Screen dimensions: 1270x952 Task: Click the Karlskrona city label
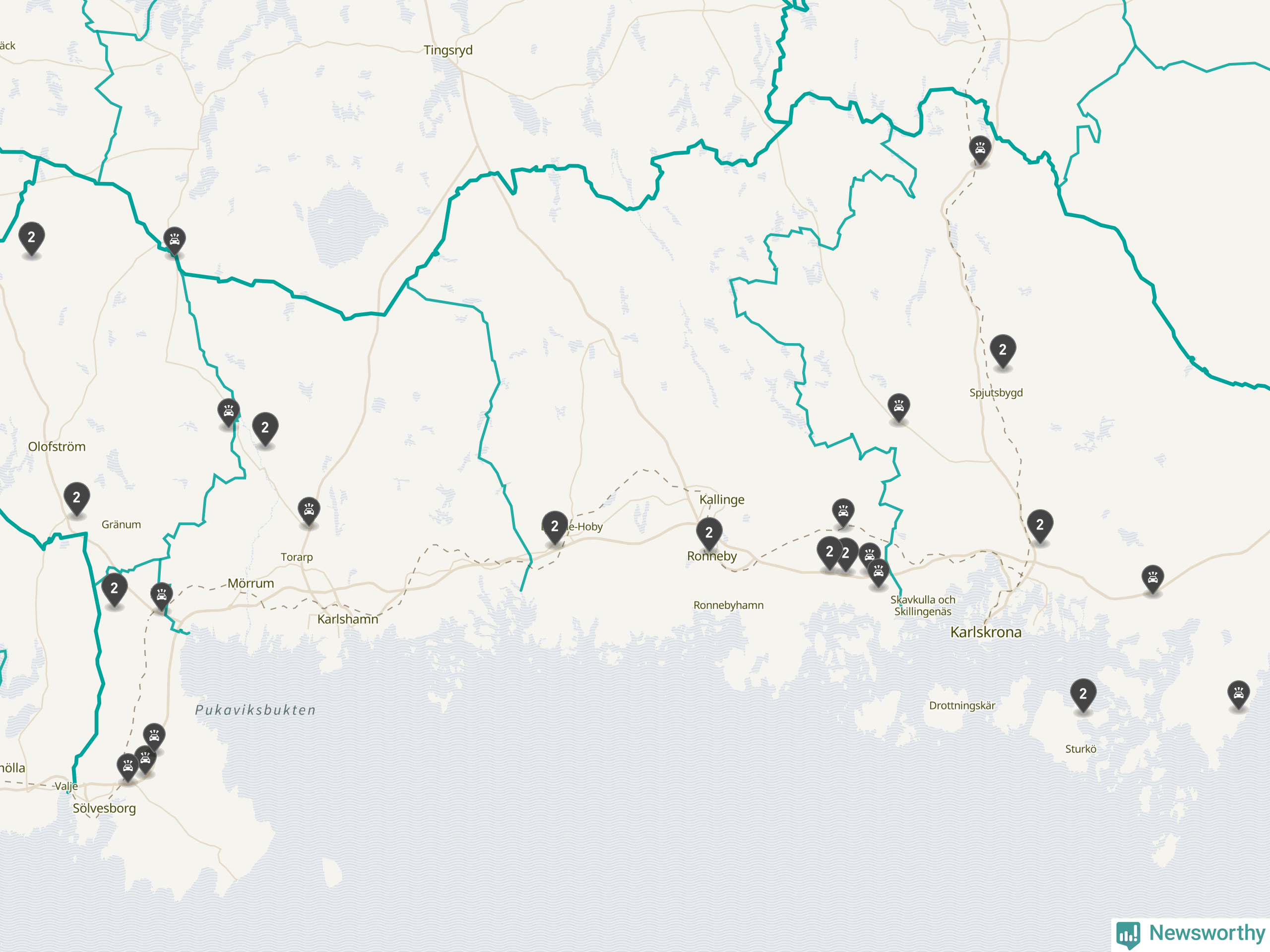point(986,632)
